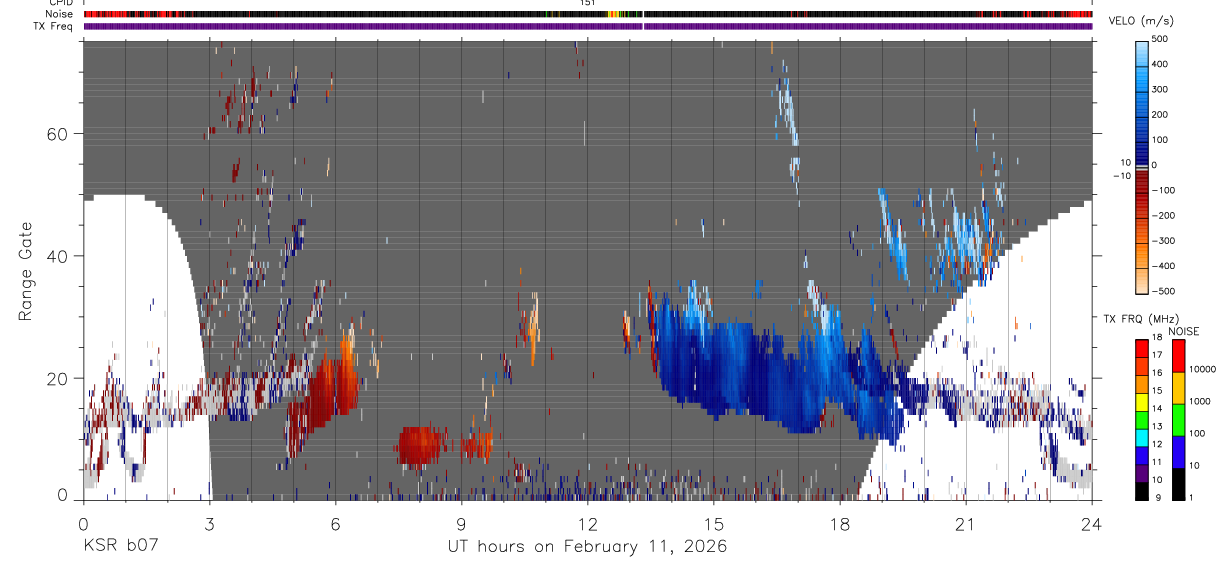Click the 100 label on velocity colorbar
The height and width of the screenshot is (567, 1228).
(x=1160, y=140)
